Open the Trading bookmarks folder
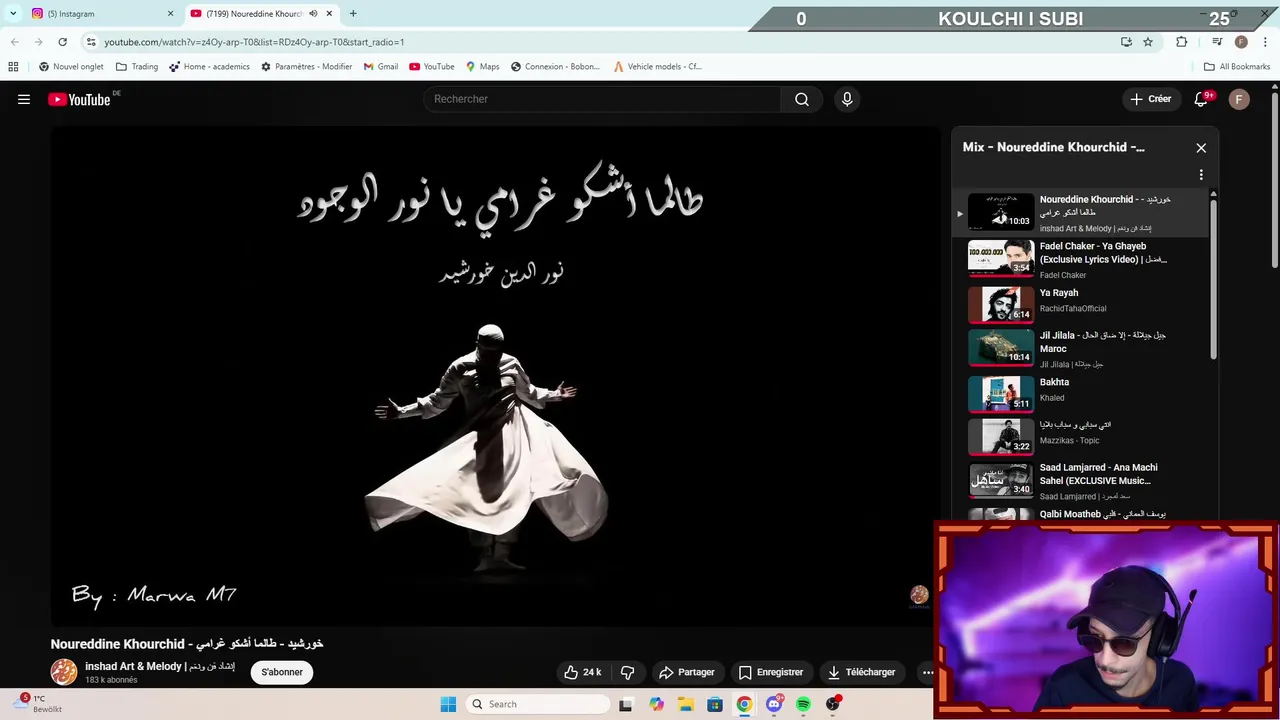1280x720 pixels. [137, 67]
